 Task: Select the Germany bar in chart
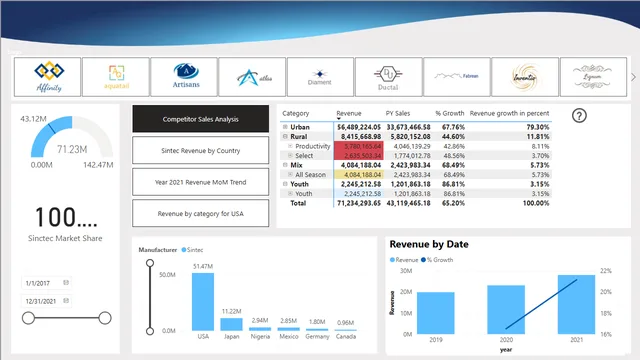pyautogui.click(x=317, y=329)
